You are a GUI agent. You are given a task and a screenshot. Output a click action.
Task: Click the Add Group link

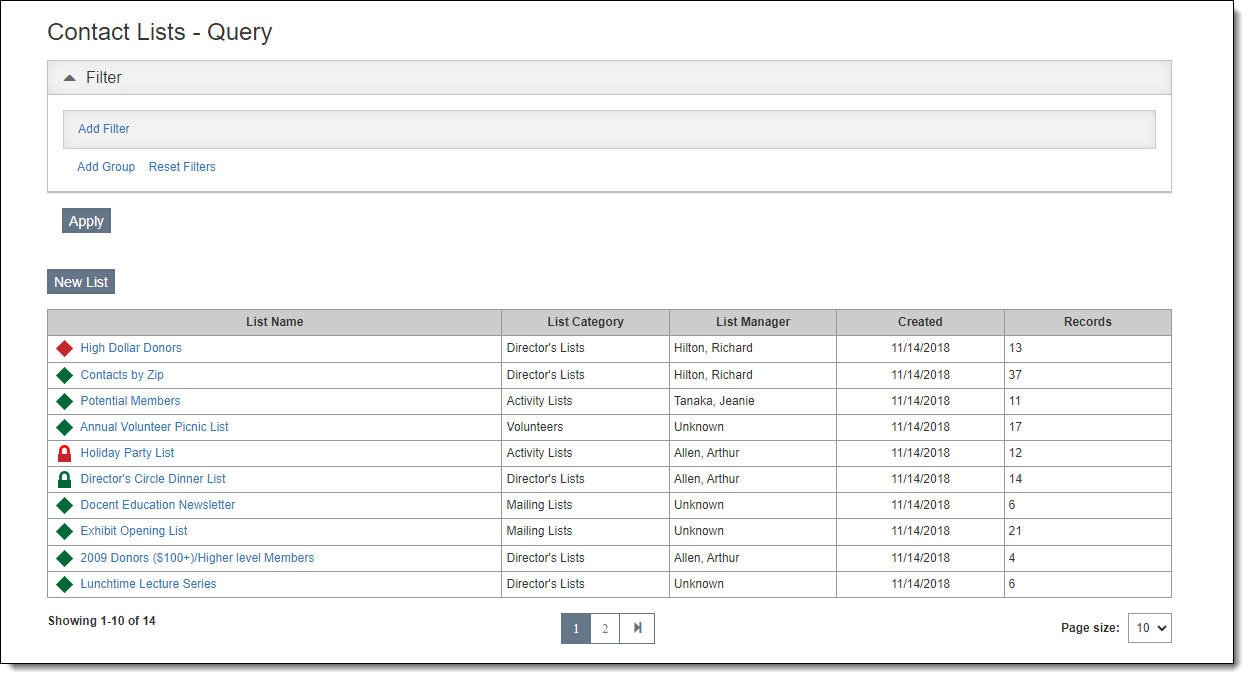click(x=106, y=167)
